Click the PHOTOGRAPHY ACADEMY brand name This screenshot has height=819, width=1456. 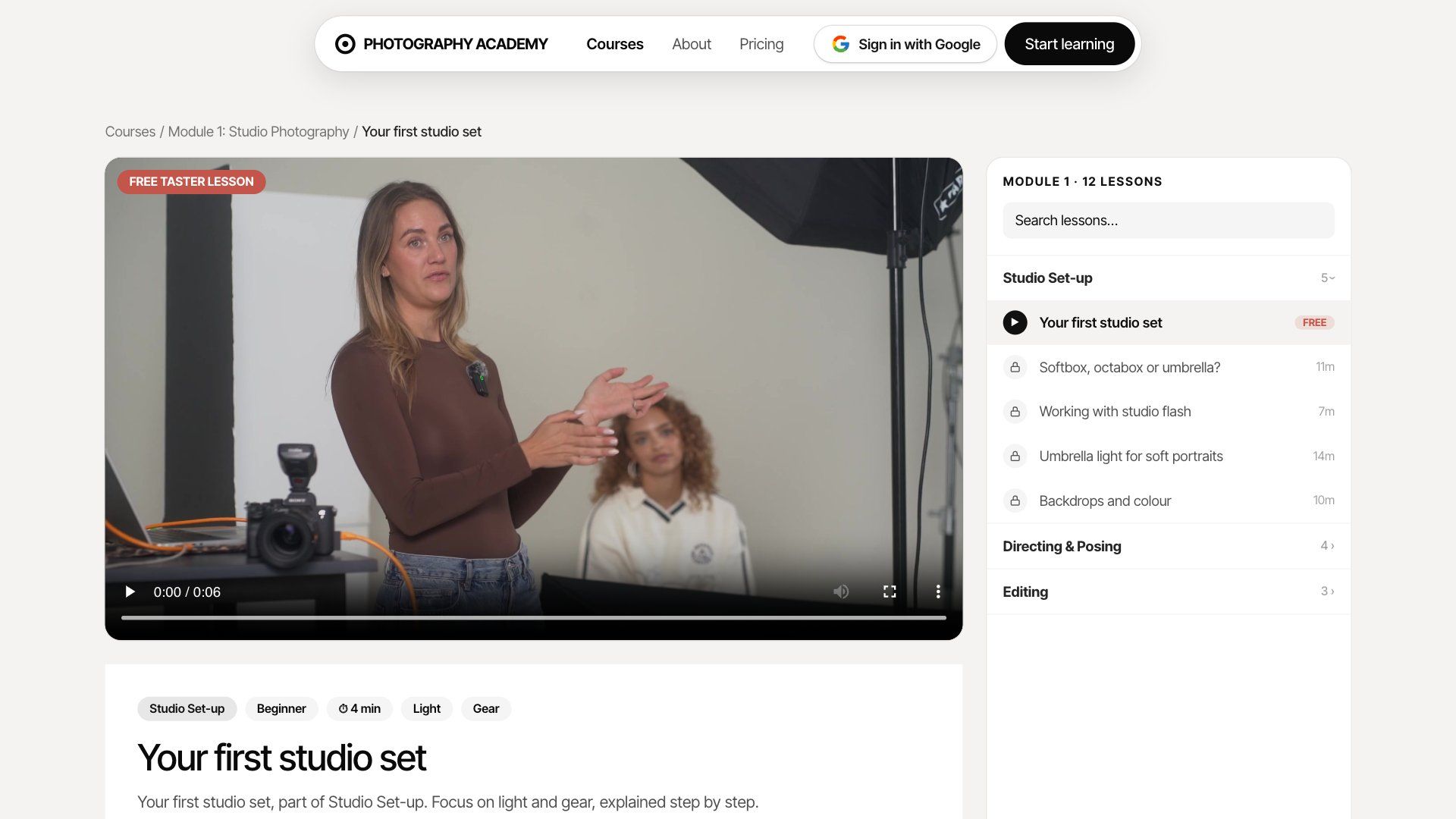(455, 44)
